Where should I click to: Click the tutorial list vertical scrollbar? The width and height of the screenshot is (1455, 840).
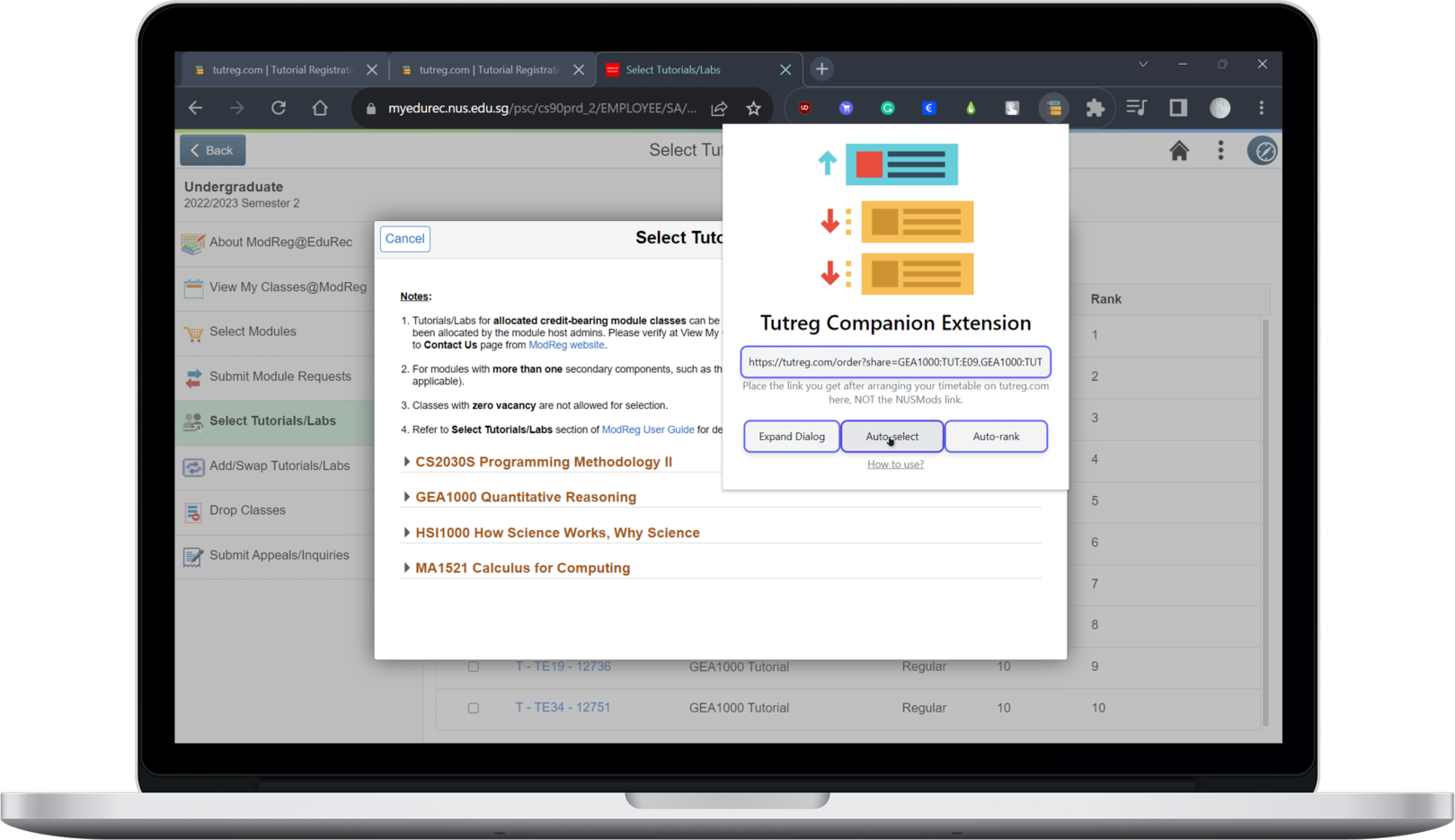1265,521
